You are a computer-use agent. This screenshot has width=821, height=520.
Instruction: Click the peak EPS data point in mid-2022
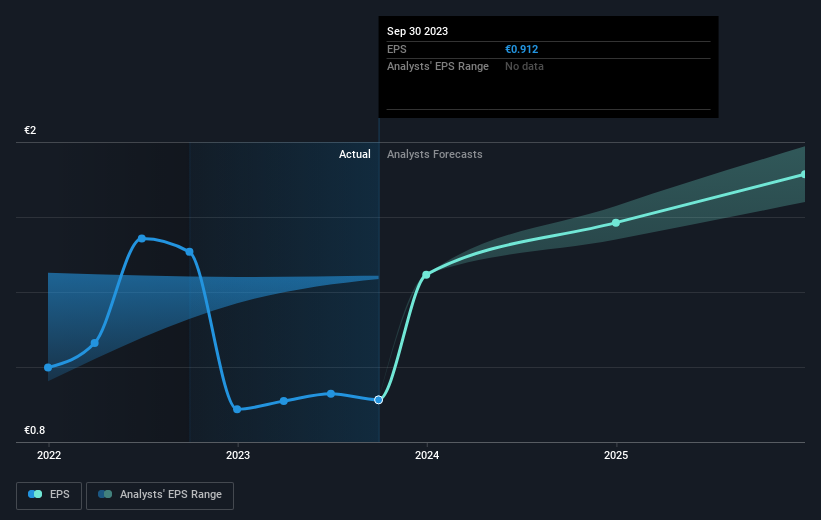pos(142,239)
